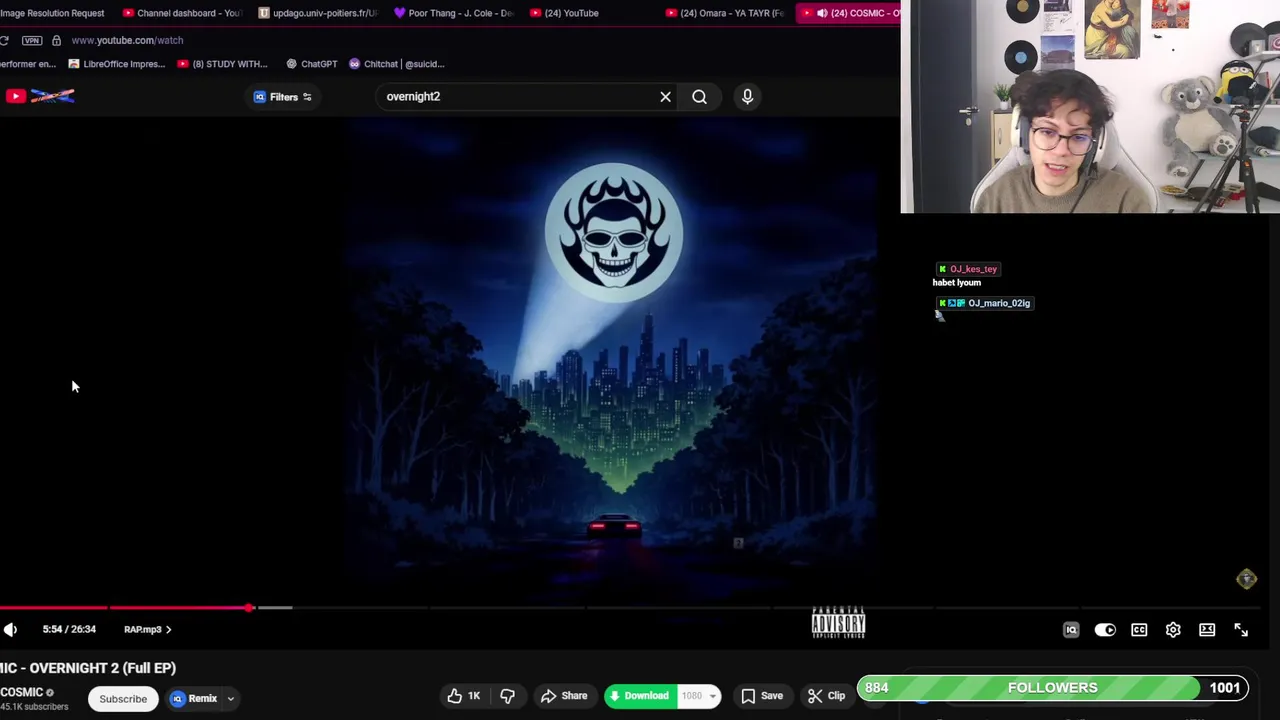Screen dimensions: 1280x720
Task: Click chat user OJ_mario_02ig
Action: point(999,303)
